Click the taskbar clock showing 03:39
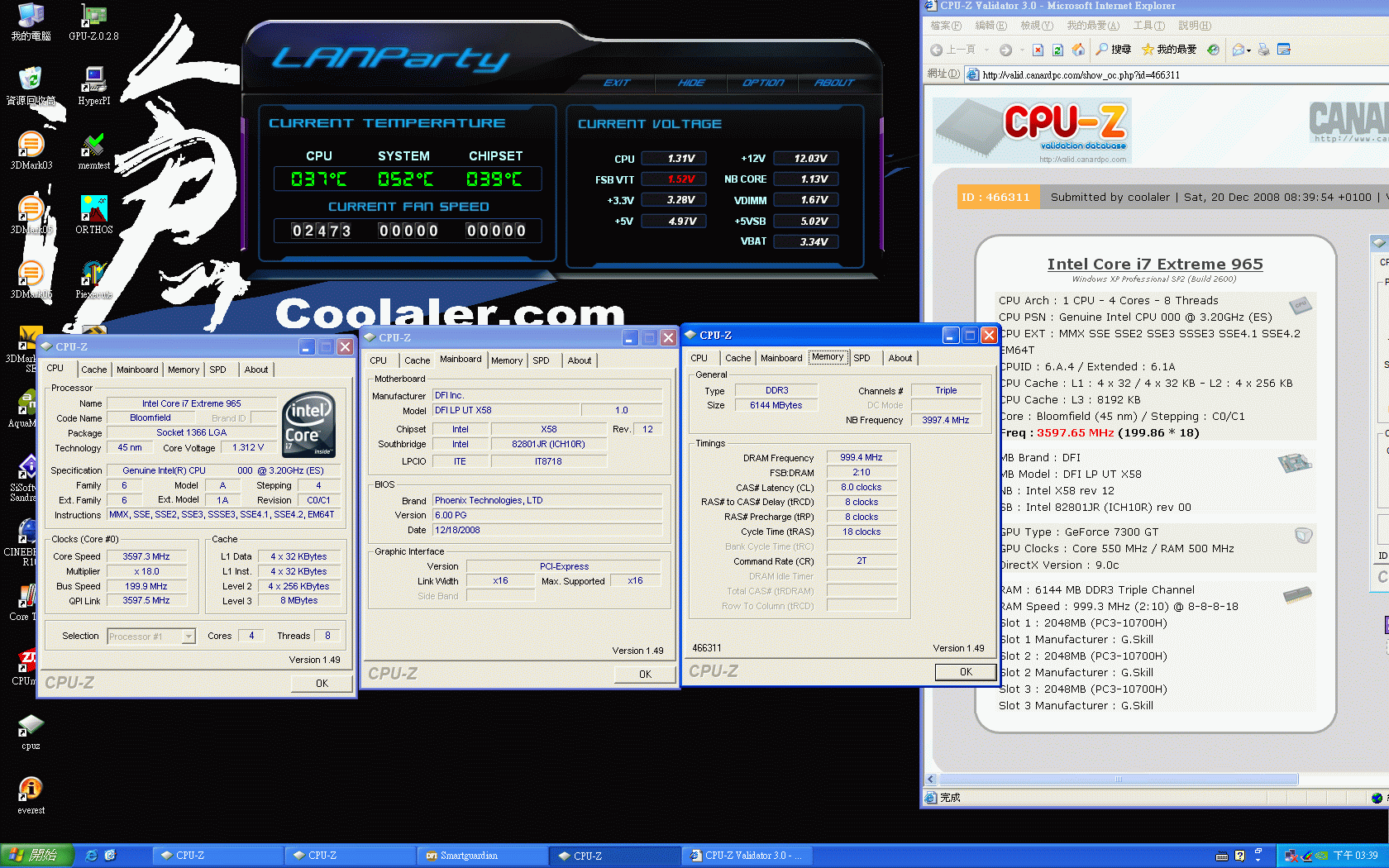This screenshot has width=1389, height=868. [1356, 856]
